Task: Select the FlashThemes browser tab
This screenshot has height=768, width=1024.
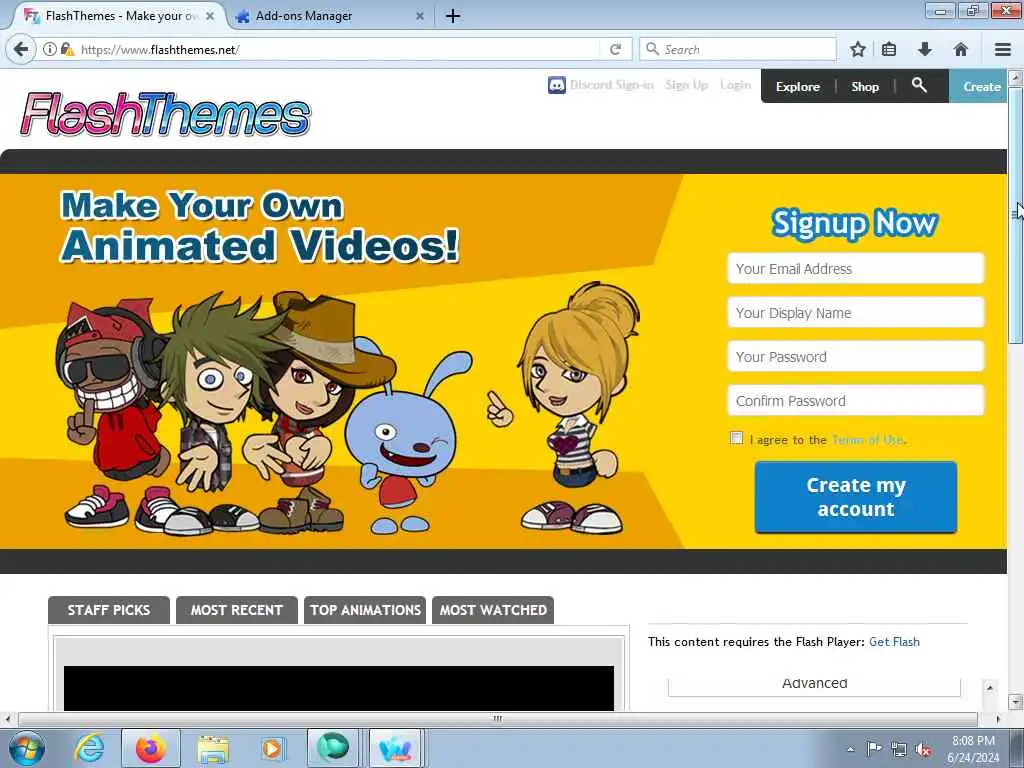Action: pyautogui.click(x=118, y=16)
